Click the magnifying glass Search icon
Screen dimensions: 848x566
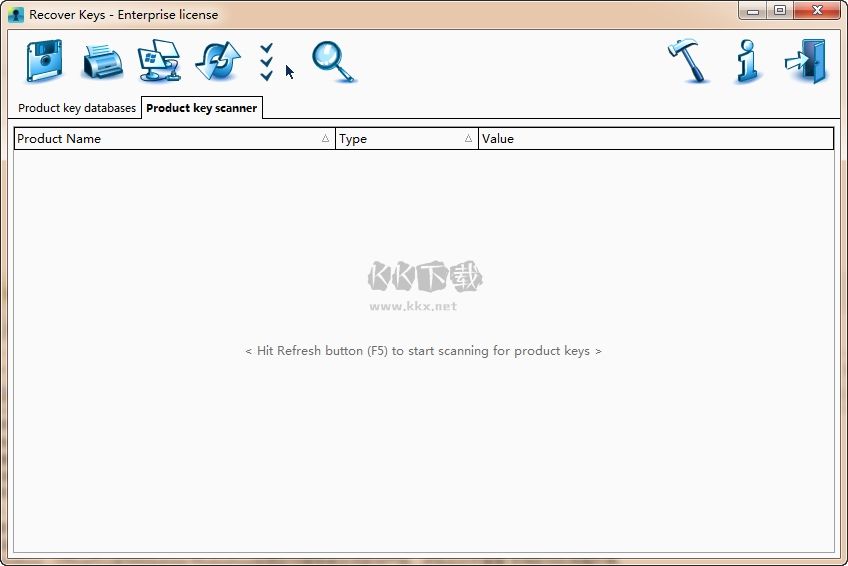tap(333, 62)
